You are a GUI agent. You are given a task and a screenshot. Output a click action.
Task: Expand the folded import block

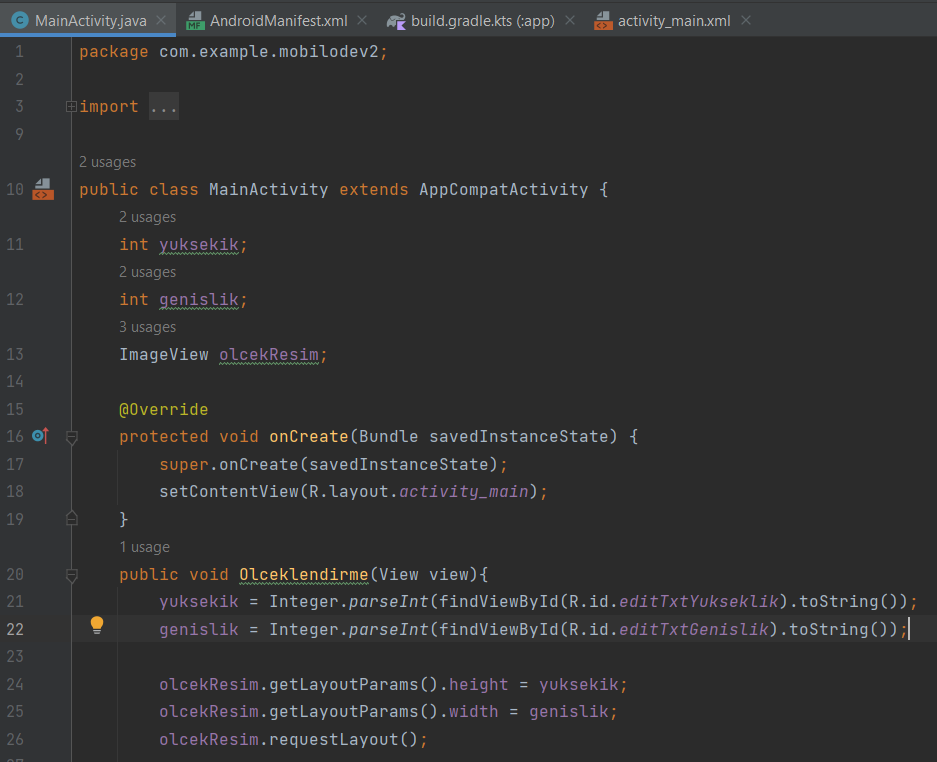pyautogui.click(x=71, y=106)
